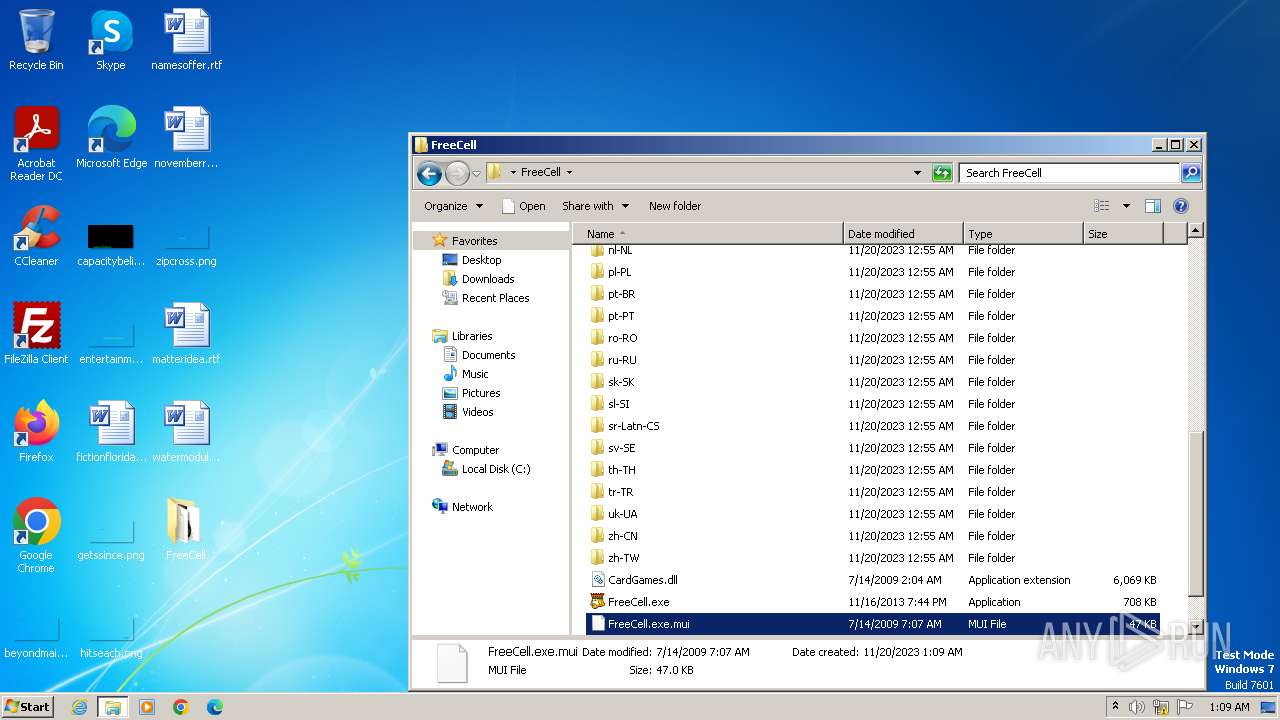Open the Start menu
1280x720 pixels.
click(28, 707)
